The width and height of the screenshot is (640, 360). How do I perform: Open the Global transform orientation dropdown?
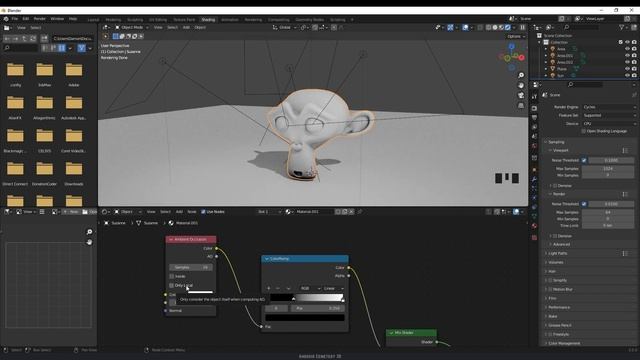tap(284, 27)
